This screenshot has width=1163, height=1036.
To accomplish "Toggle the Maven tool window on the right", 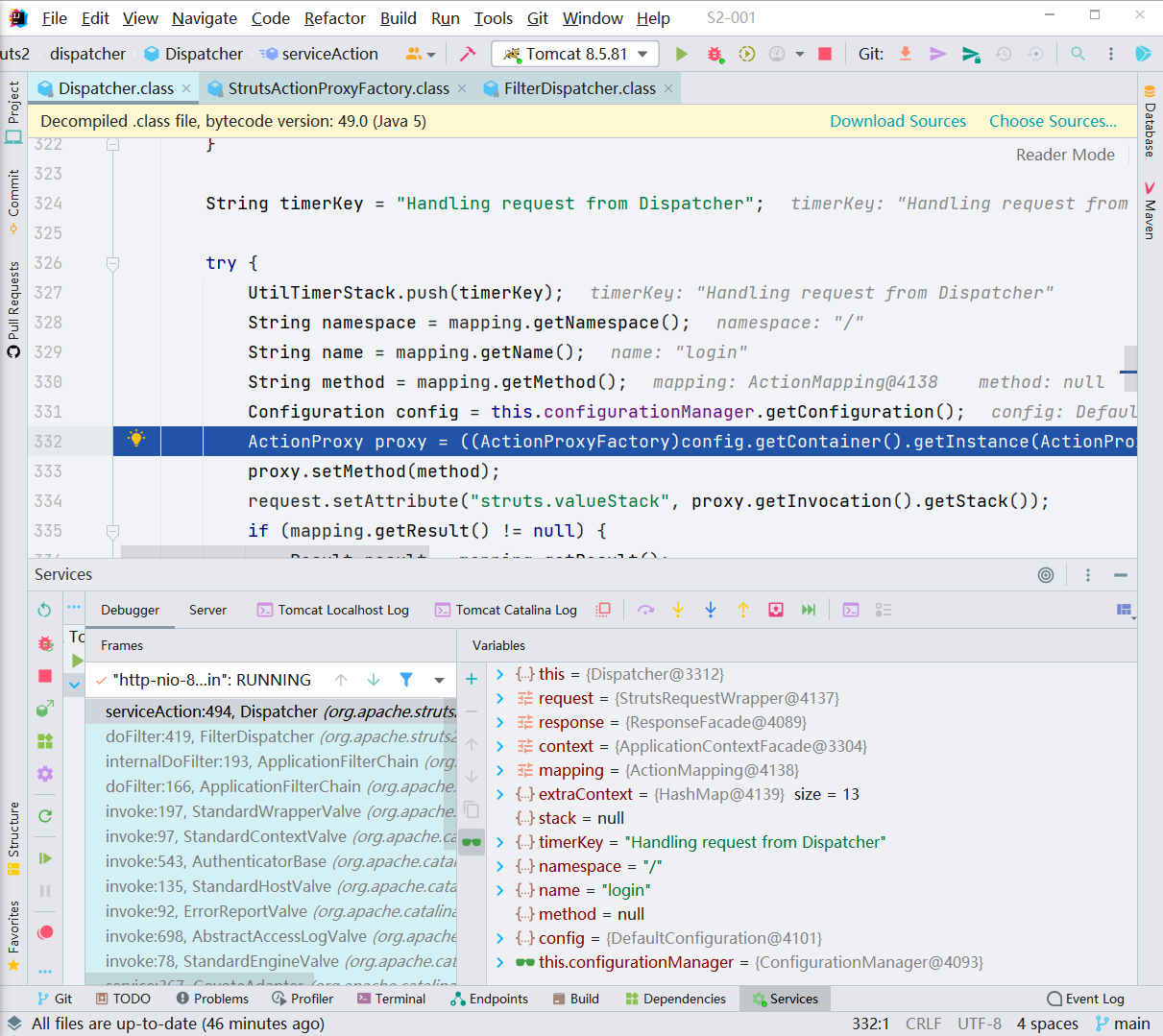I will [1150, 209].
